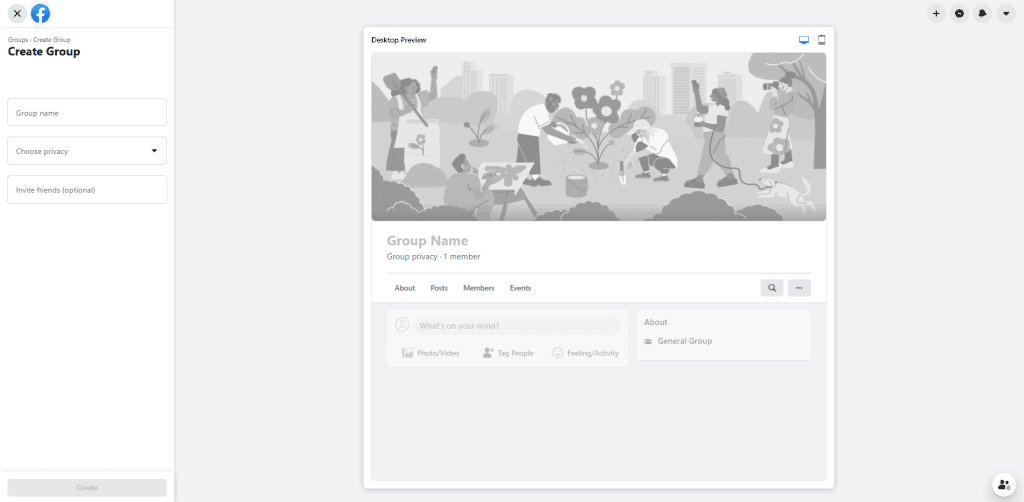Show notifications bell panel

[982, 13]
